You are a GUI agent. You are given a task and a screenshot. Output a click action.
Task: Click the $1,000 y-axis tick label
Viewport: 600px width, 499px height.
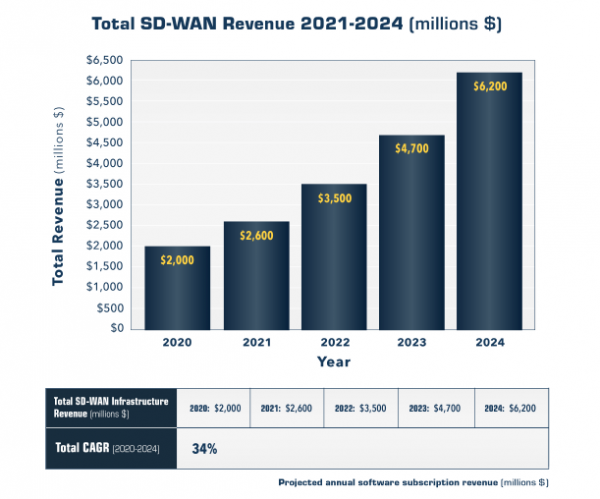[104, 287]
